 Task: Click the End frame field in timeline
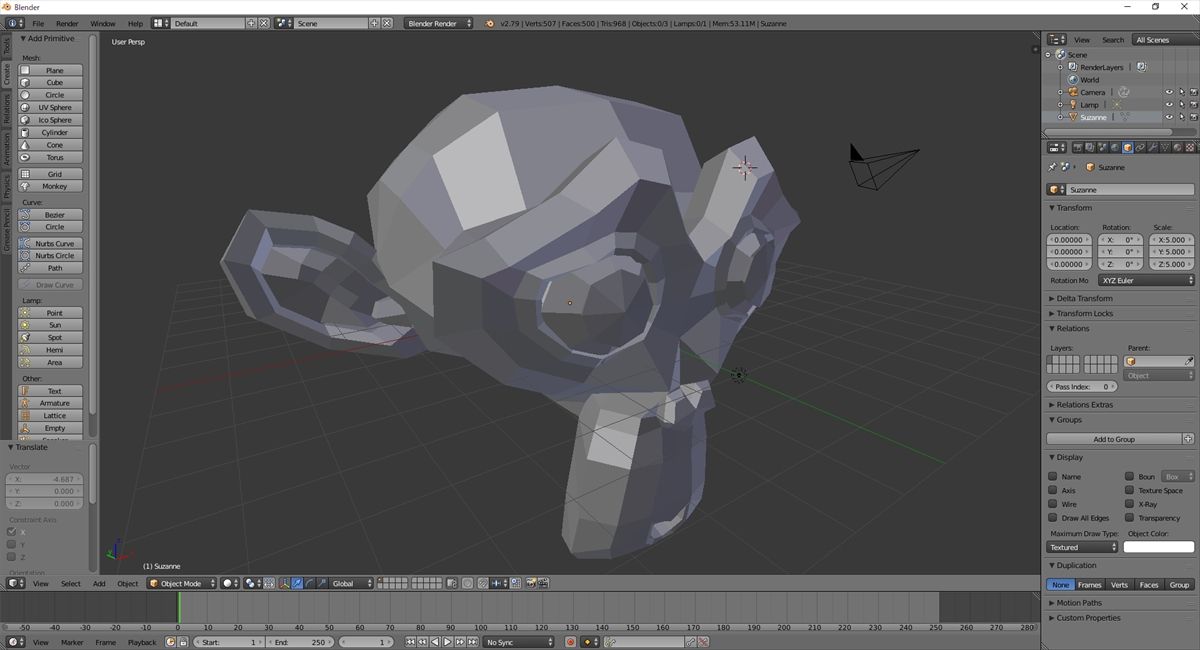(300, 642)
